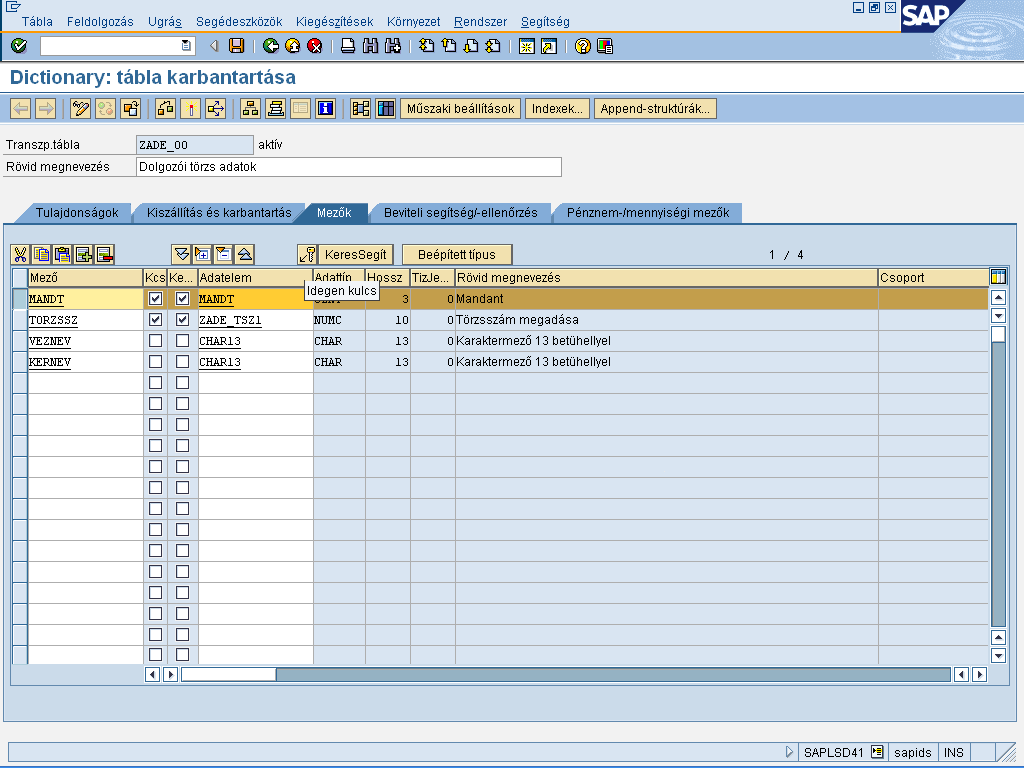Toggle Display/Change mode pencil icon
This screenshot has width=1024, height=768.
[x=80, y=108]
